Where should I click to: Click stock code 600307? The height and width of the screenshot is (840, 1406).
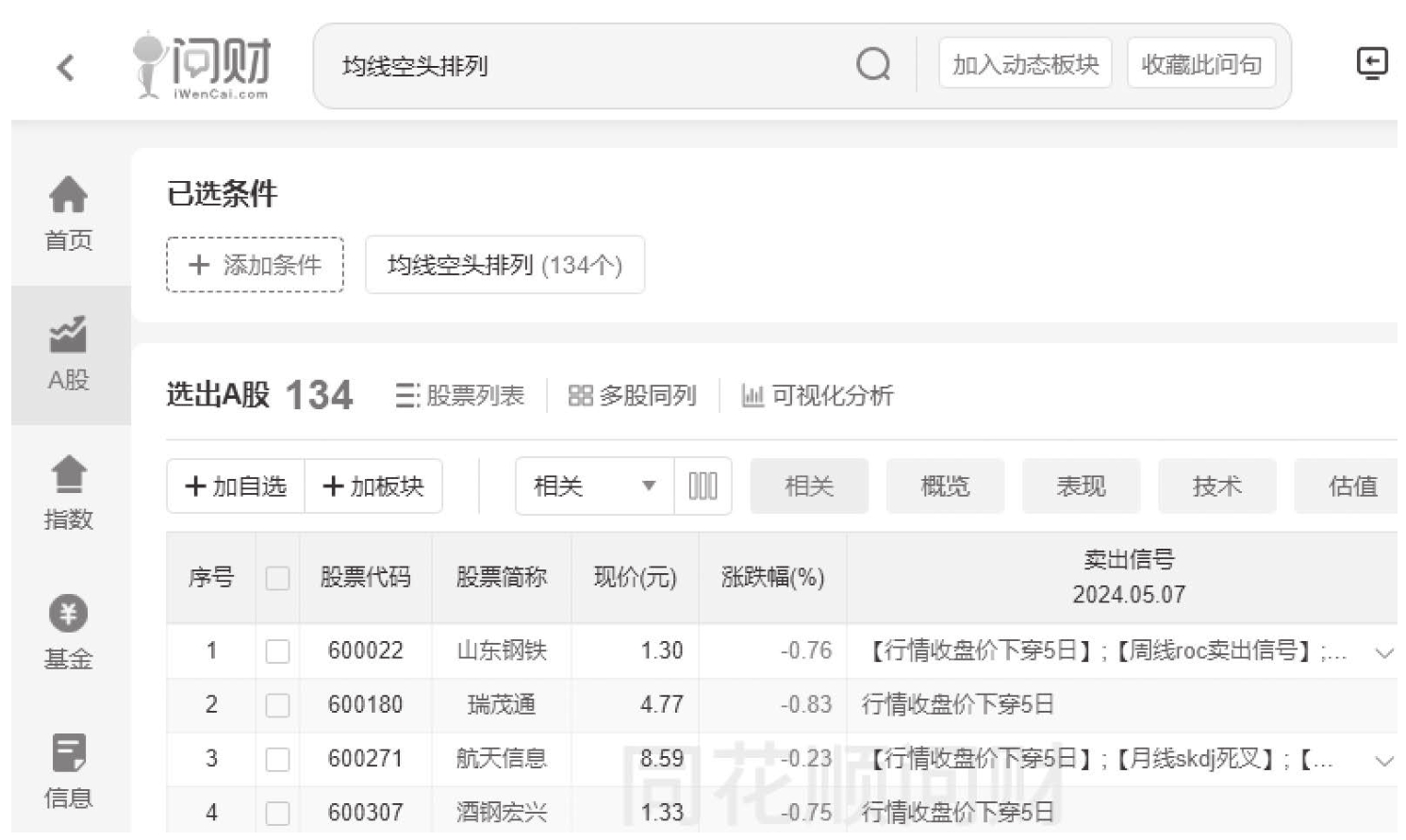click(x=365, y=812)
